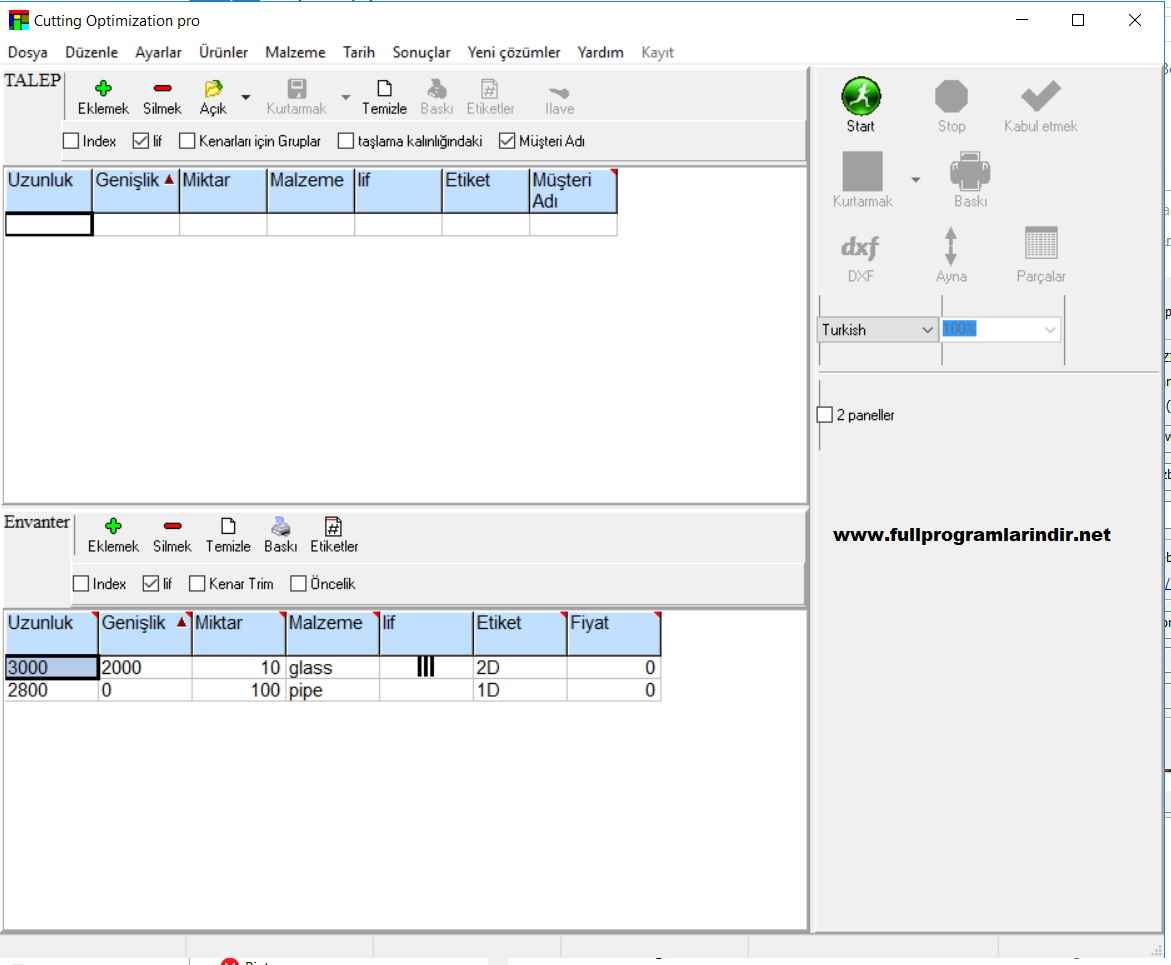The image size is (1171, 965).
Task: Click the Eklemek plus icon in TALEP toolbar
Action: click(x=102, y=90)
